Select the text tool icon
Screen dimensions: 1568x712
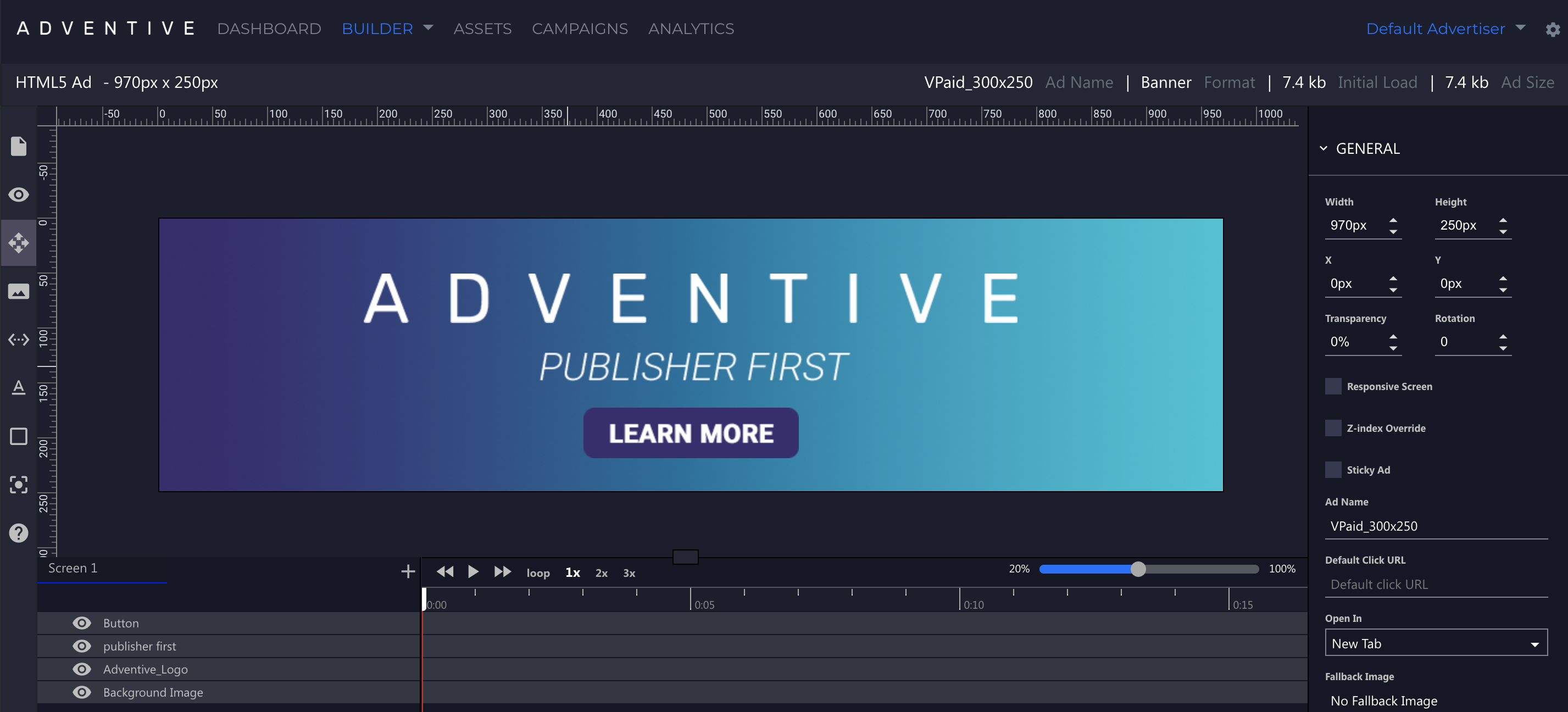pos(18,388)
